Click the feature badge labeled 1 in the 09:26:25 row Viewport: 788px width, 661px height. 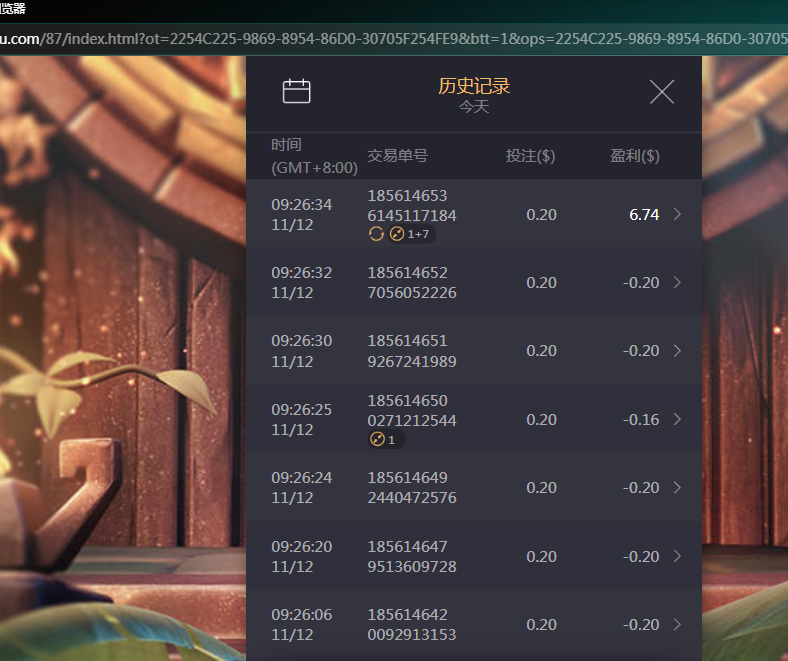[x=385, y=440]
